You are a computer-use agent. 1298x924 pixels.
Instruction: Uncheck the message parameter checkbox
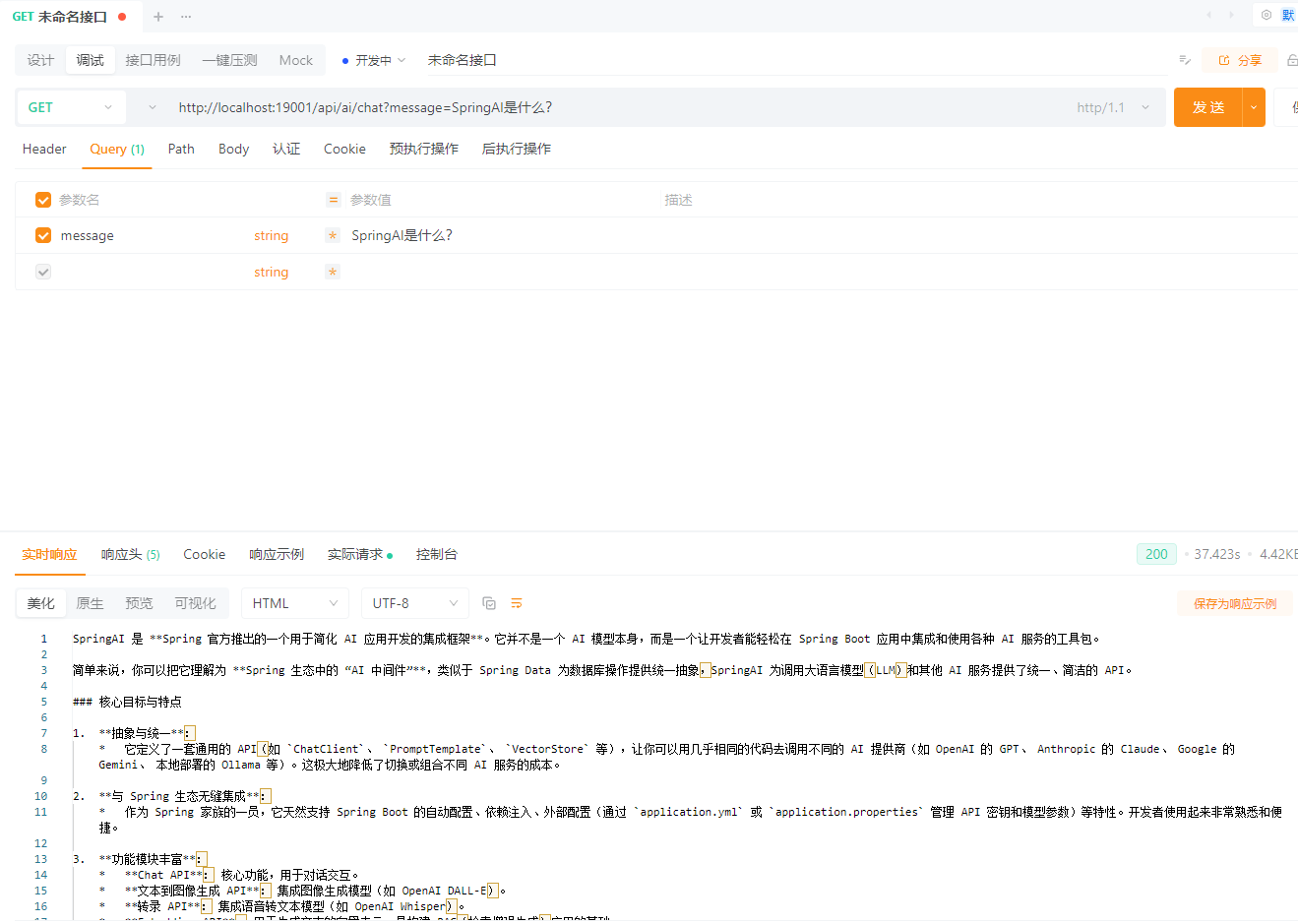tap(42, 235)
